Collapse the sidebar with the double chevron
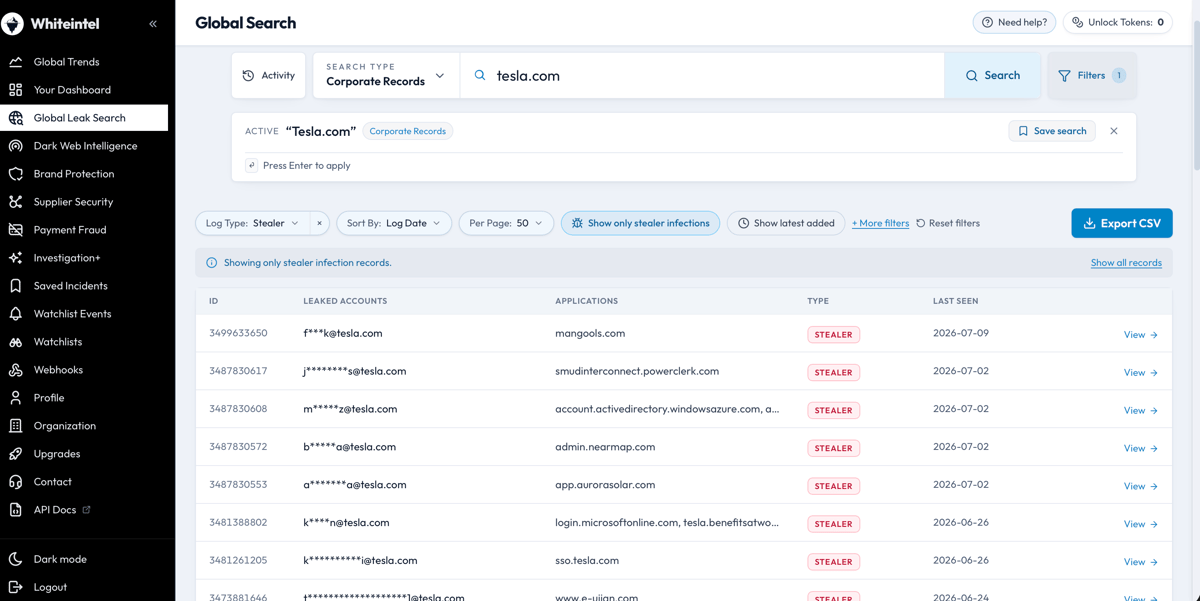Viewport: 1200px width, 601px height. pos(153,23)
